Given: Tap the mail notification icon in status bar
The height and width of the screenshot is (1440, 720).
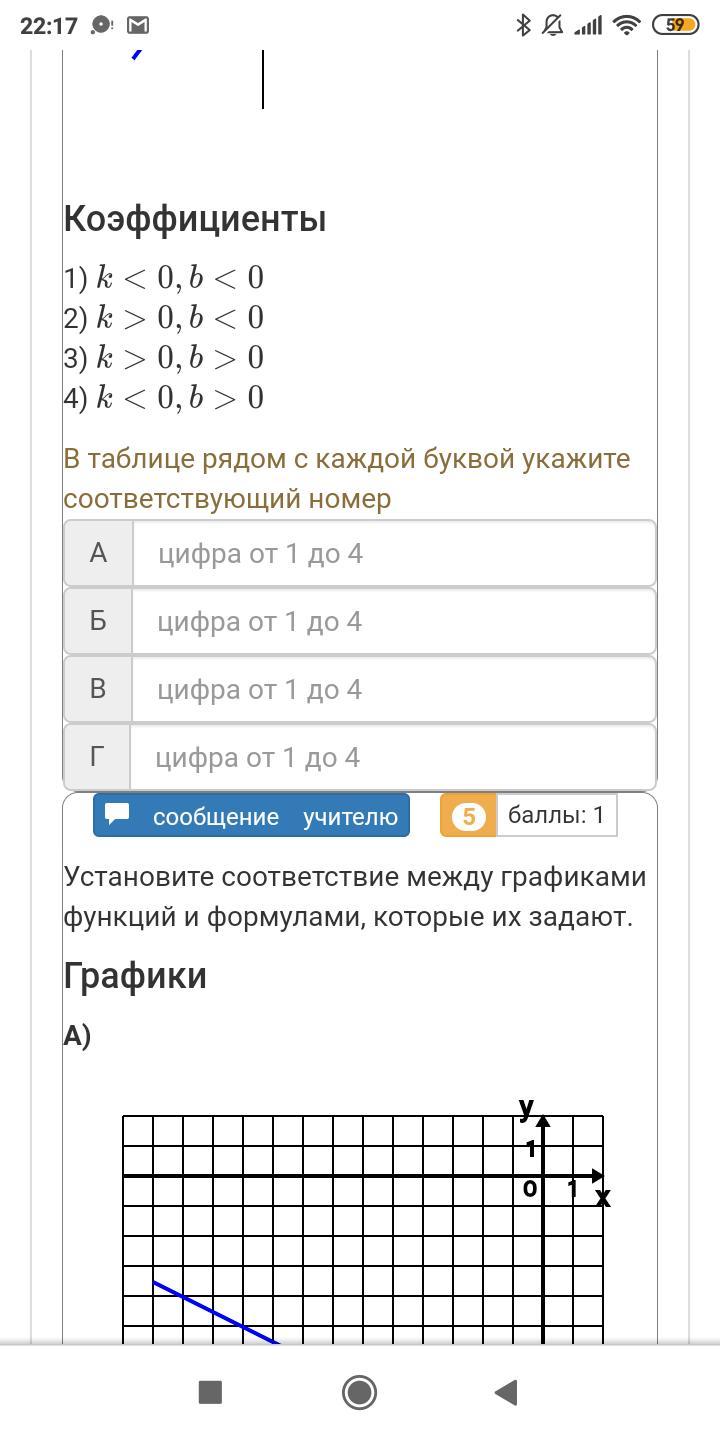Looking at the screenshot, I should (139, 26).
